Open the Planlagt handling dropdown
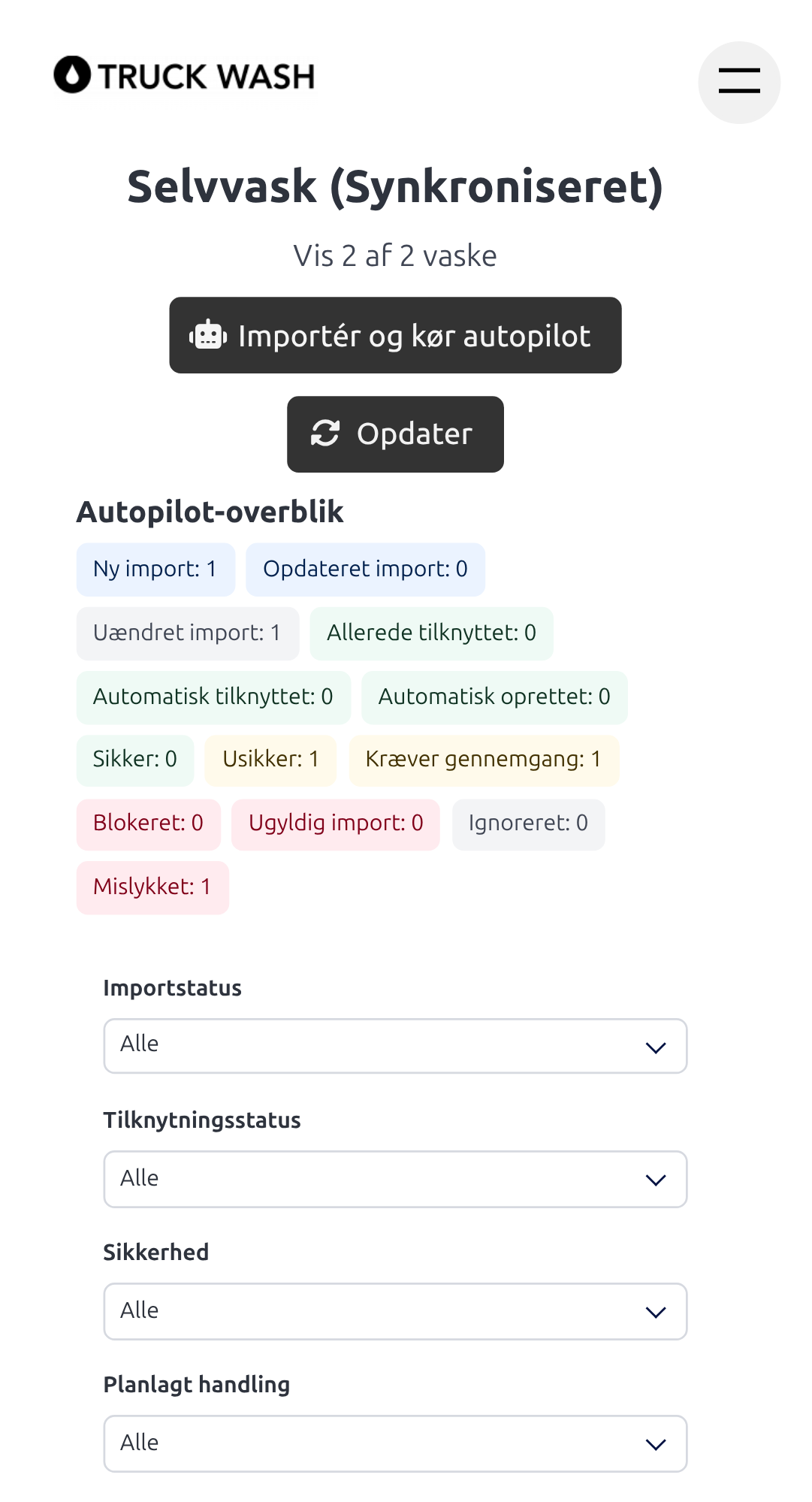 (395, 1443)
